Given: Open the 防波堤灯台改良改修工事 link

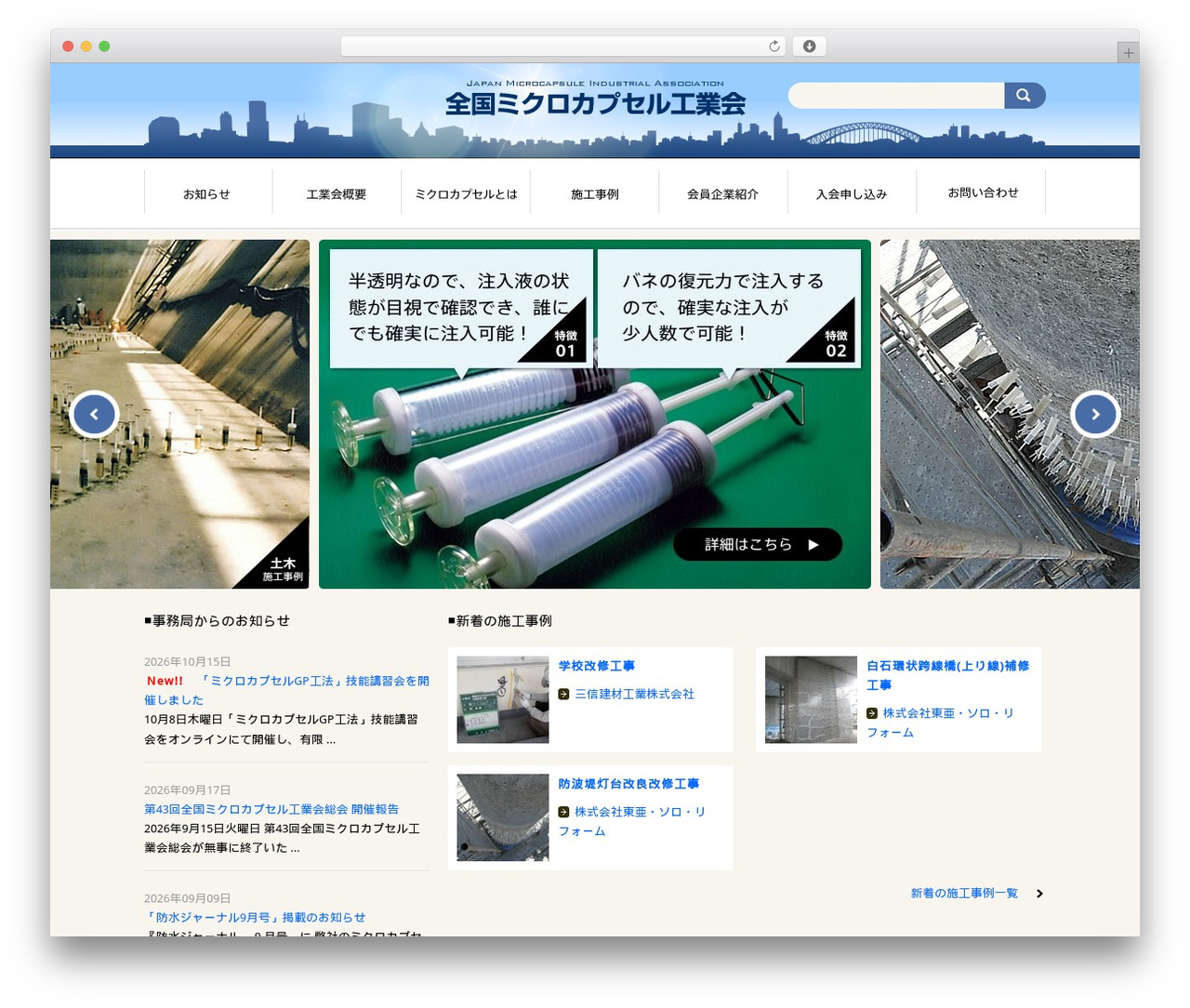Looking at the screenshot, I should coord(628,784).
